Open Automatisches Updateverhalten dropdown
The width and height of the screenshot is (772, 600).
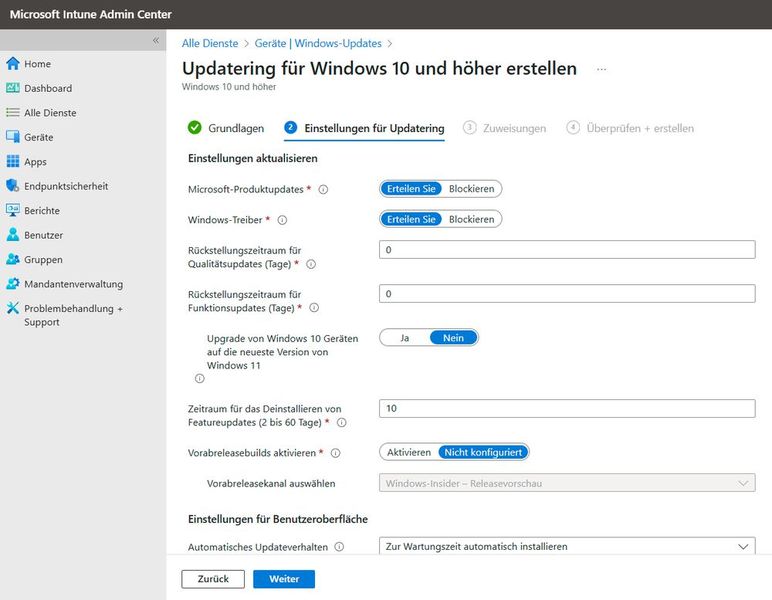coord(567,546)
